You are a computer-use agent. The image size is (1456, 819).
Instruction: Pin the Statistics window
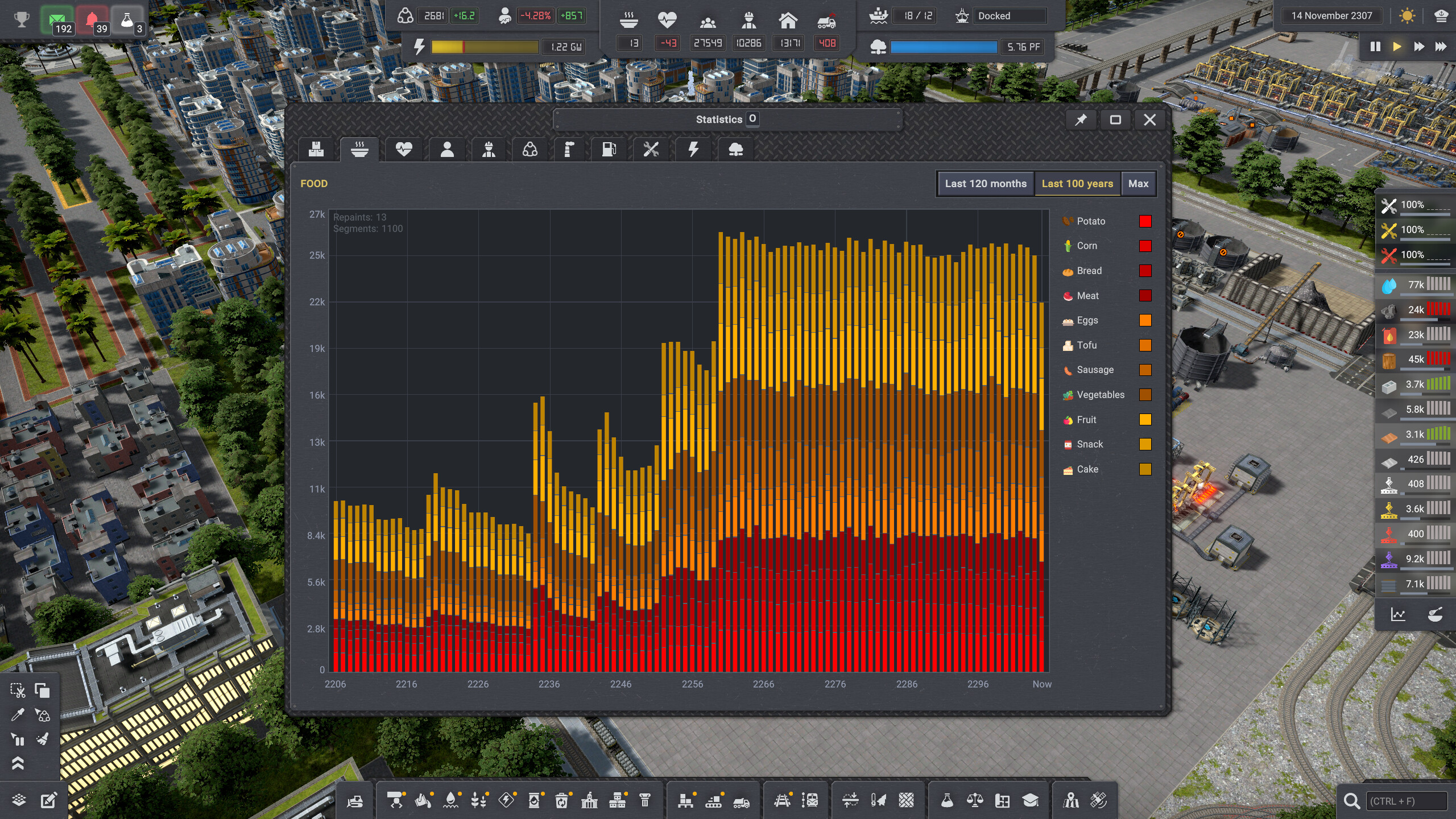1081,120
